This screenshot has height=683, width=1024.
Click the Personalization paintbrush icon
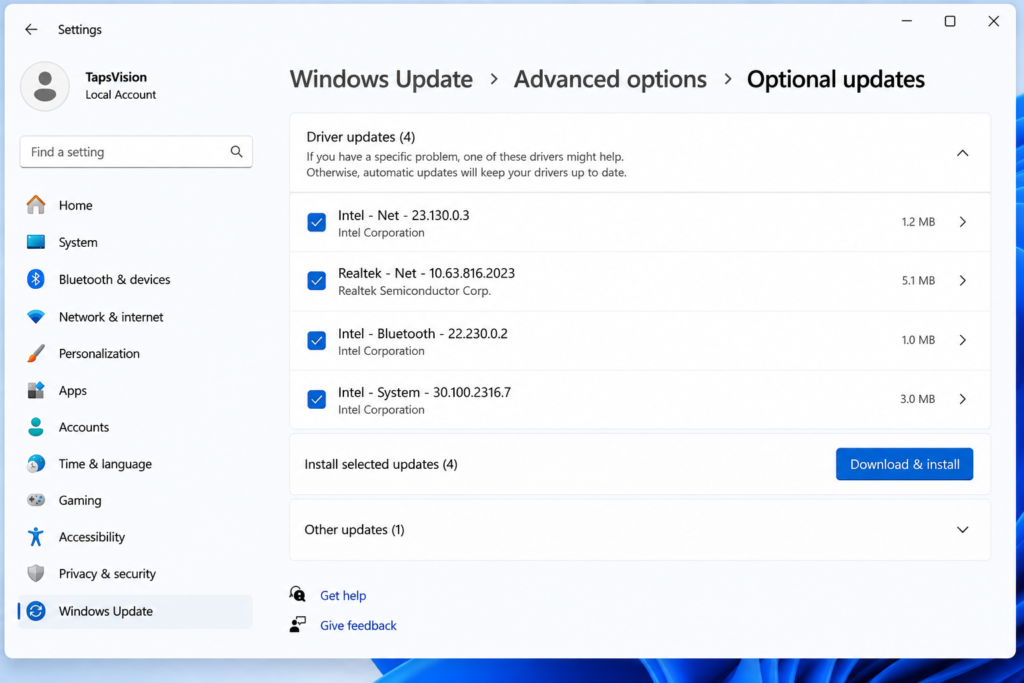36,353
